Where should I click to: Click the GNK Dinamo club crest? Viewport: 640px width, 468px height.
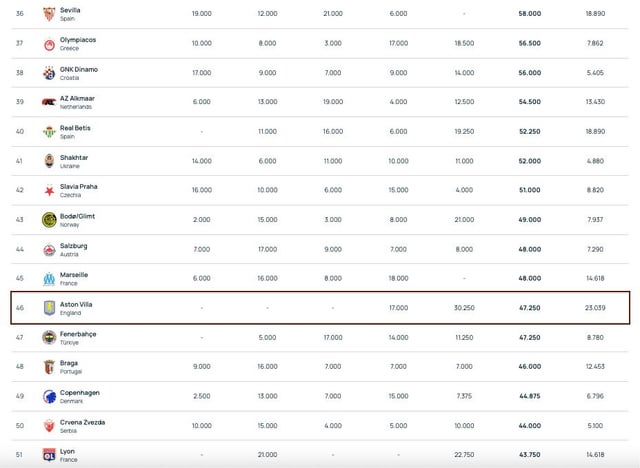coord(48,72)
